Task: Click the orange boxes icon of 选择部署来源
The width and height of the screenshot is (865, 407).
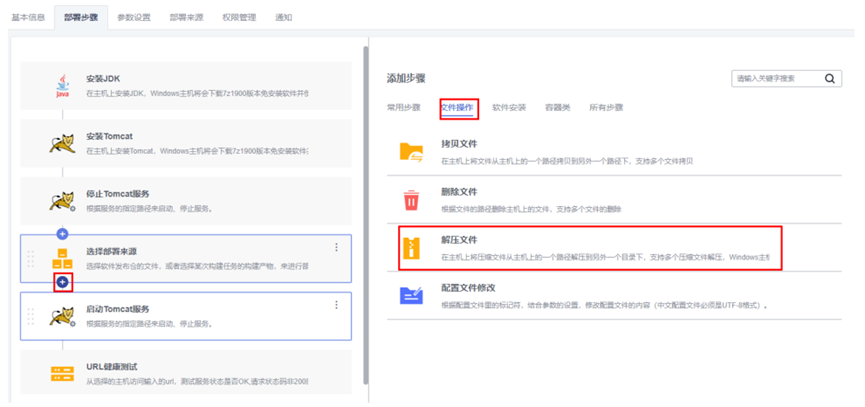Action: [x=62, y=259]
